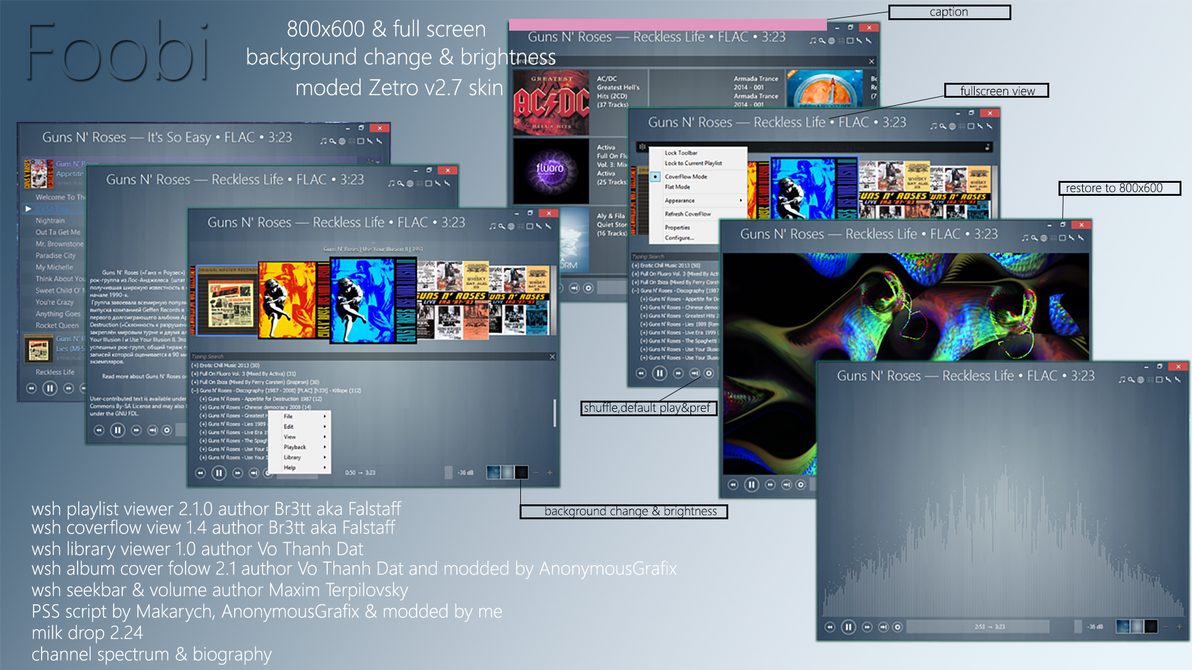The image size is (1192, 670).
Task: Open the Appearance submenu
Action: click(697, 201)
